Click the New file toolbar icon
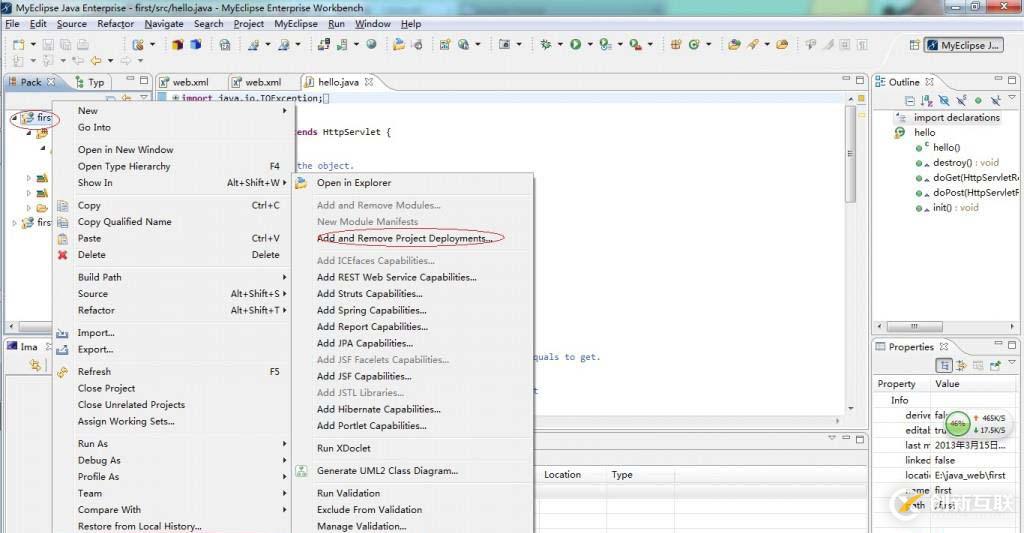Viewport: 1024px width, 533px height. click(x=18, y=44)
